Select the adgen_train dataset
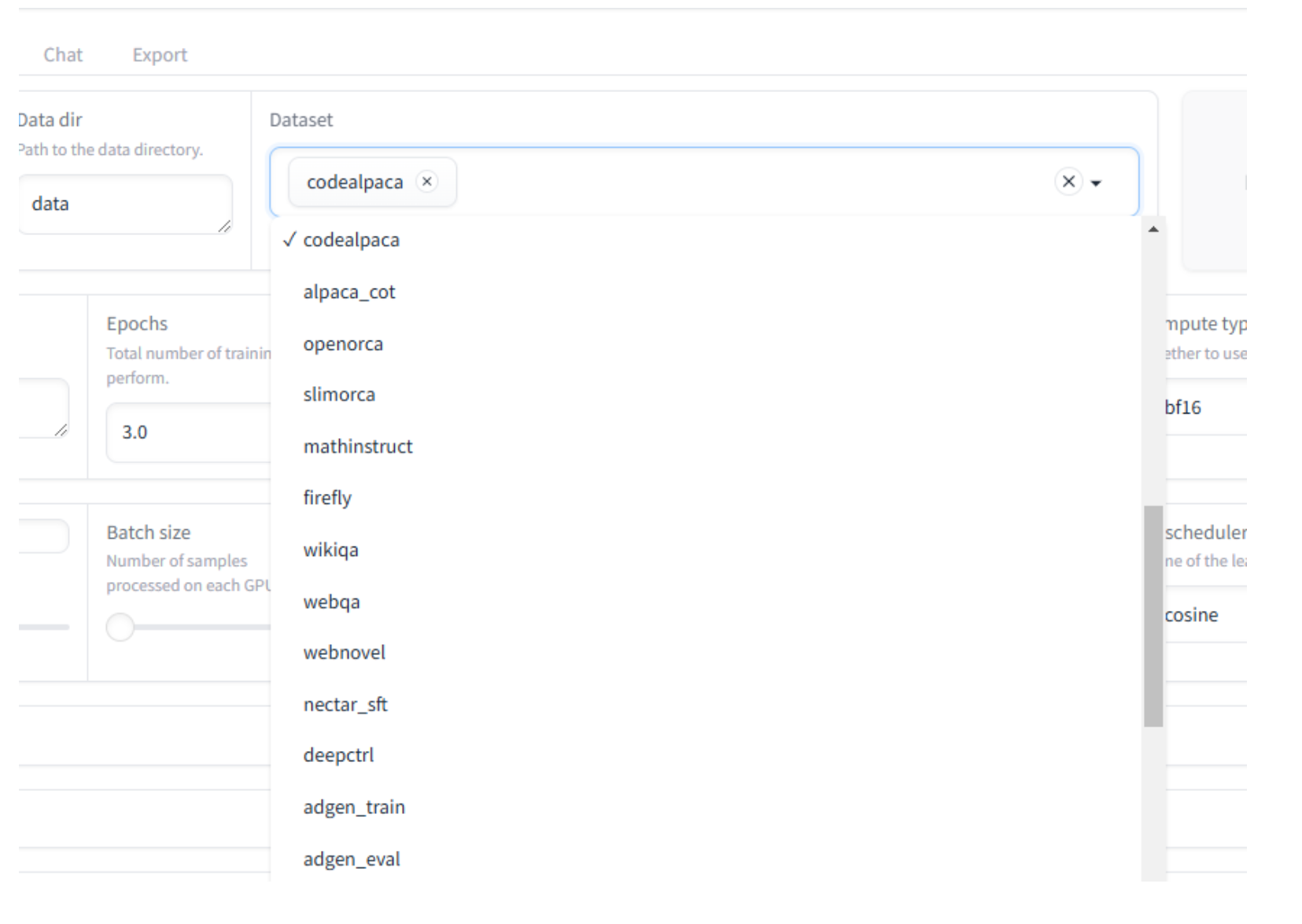Image resolution: width=1302 pixels, height=924 pixels. [x=354, y=807]
